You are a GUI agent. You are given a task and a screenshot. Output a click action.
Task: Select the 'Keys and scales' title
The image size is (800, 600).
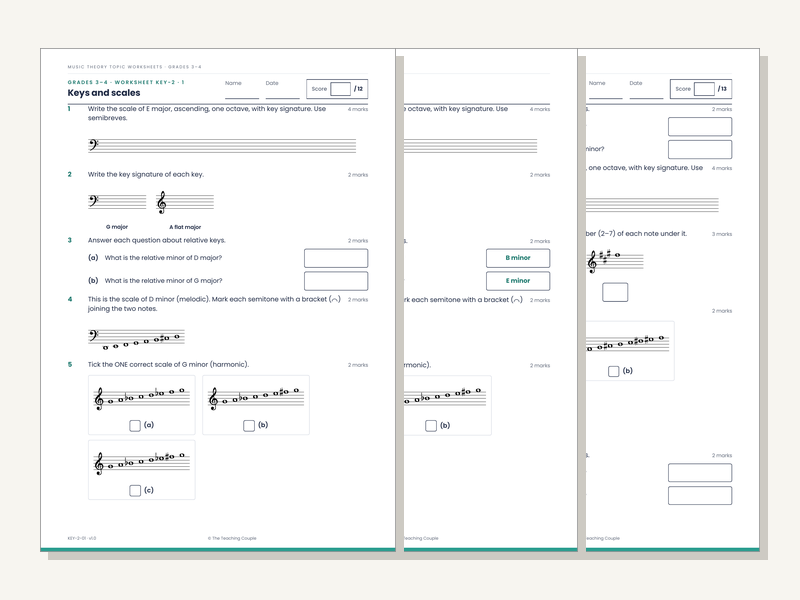104,93
